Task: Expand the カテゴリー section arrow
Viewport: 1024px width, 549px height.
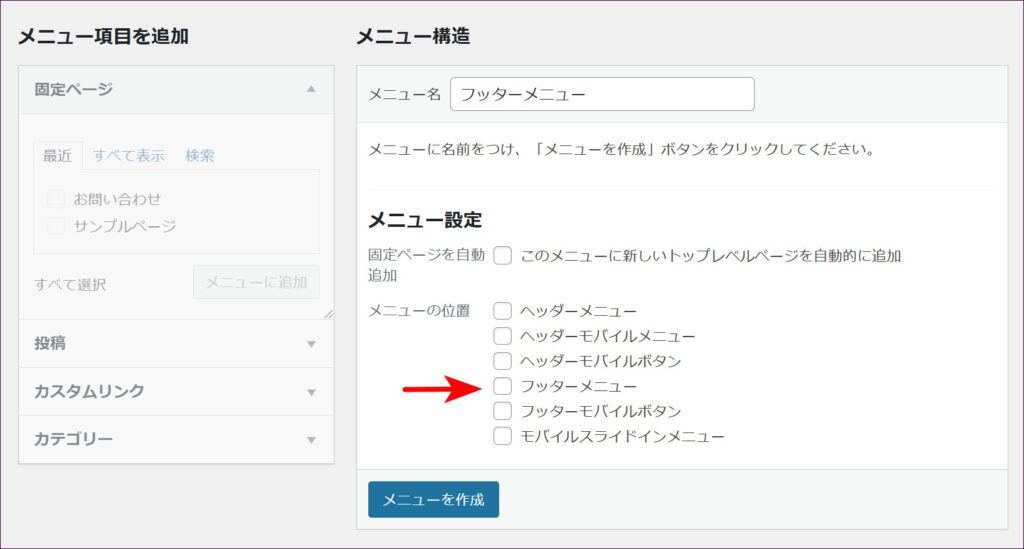Action: click(x=311, y=440)
